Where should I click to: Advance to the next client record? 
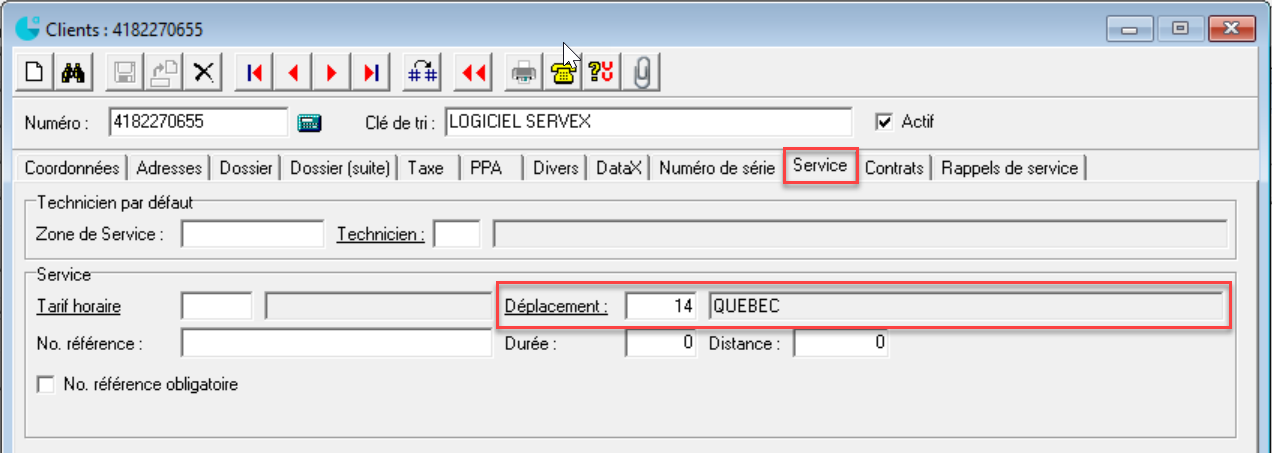click(332, 72)
